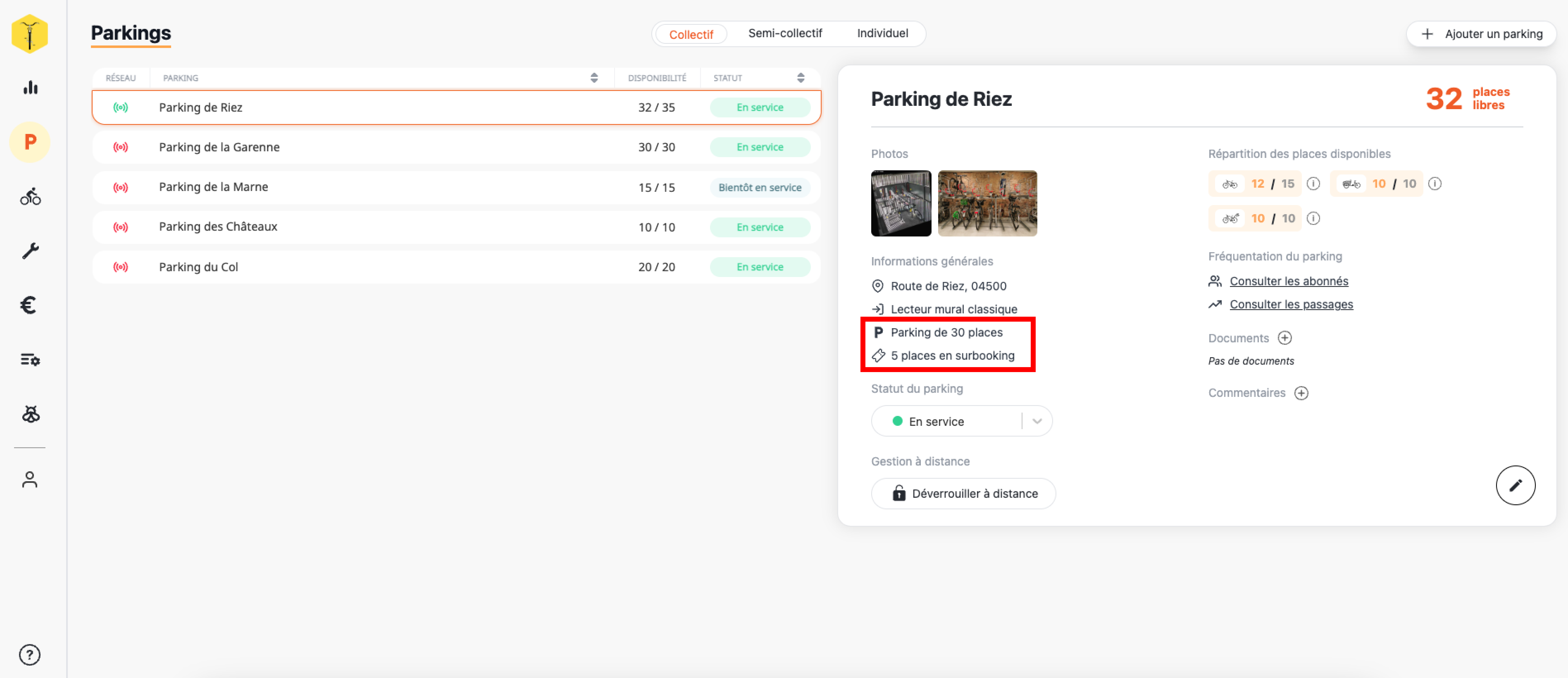Click the help question mark icon

pyautogui.click(x=29, y=655)
